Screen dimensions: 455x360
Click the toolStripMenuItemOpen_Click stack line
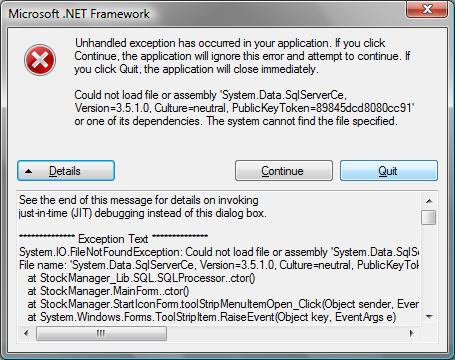[223, 304]
